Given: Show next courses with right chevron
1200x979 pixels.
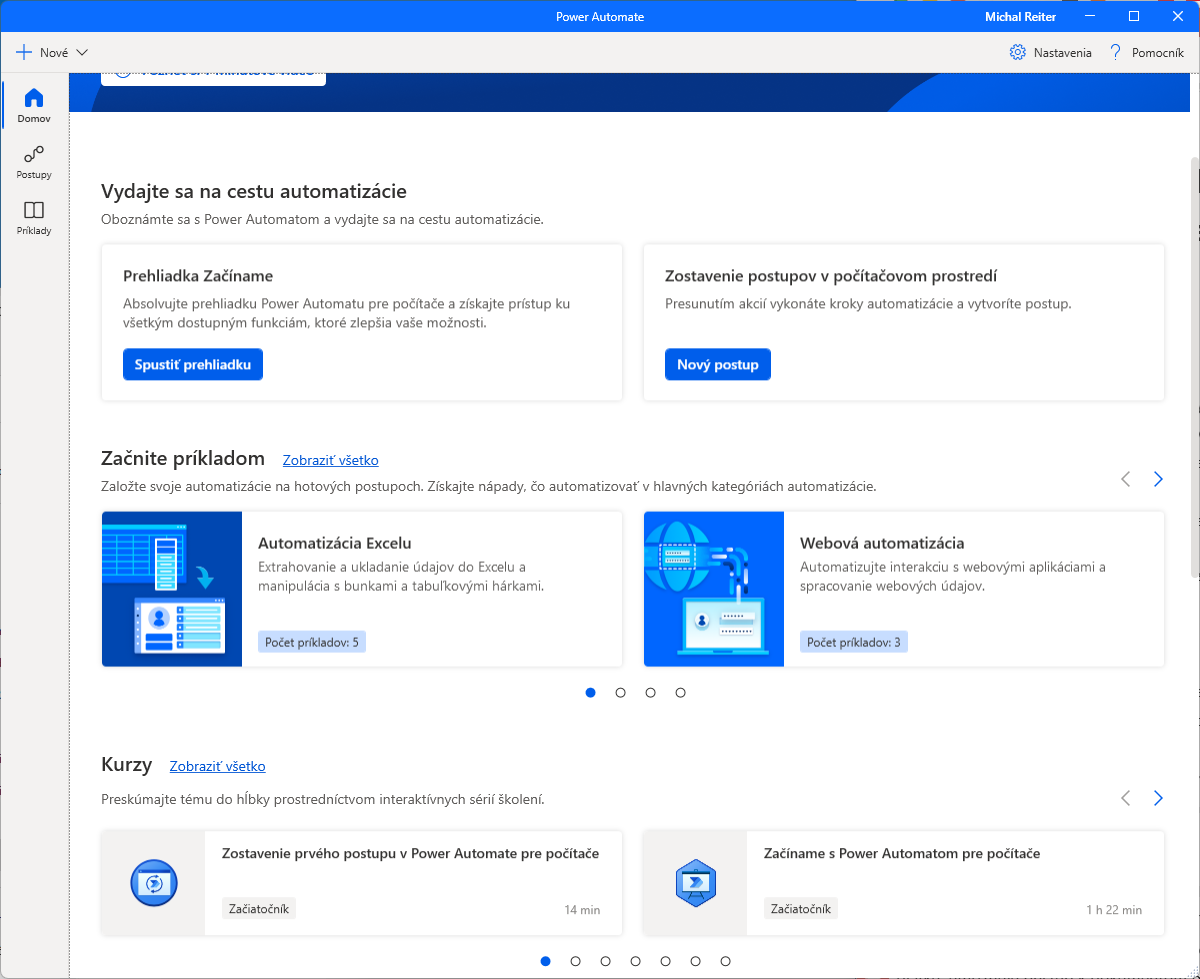Looking at the screenshot, I should click(x=1158, y=798).
